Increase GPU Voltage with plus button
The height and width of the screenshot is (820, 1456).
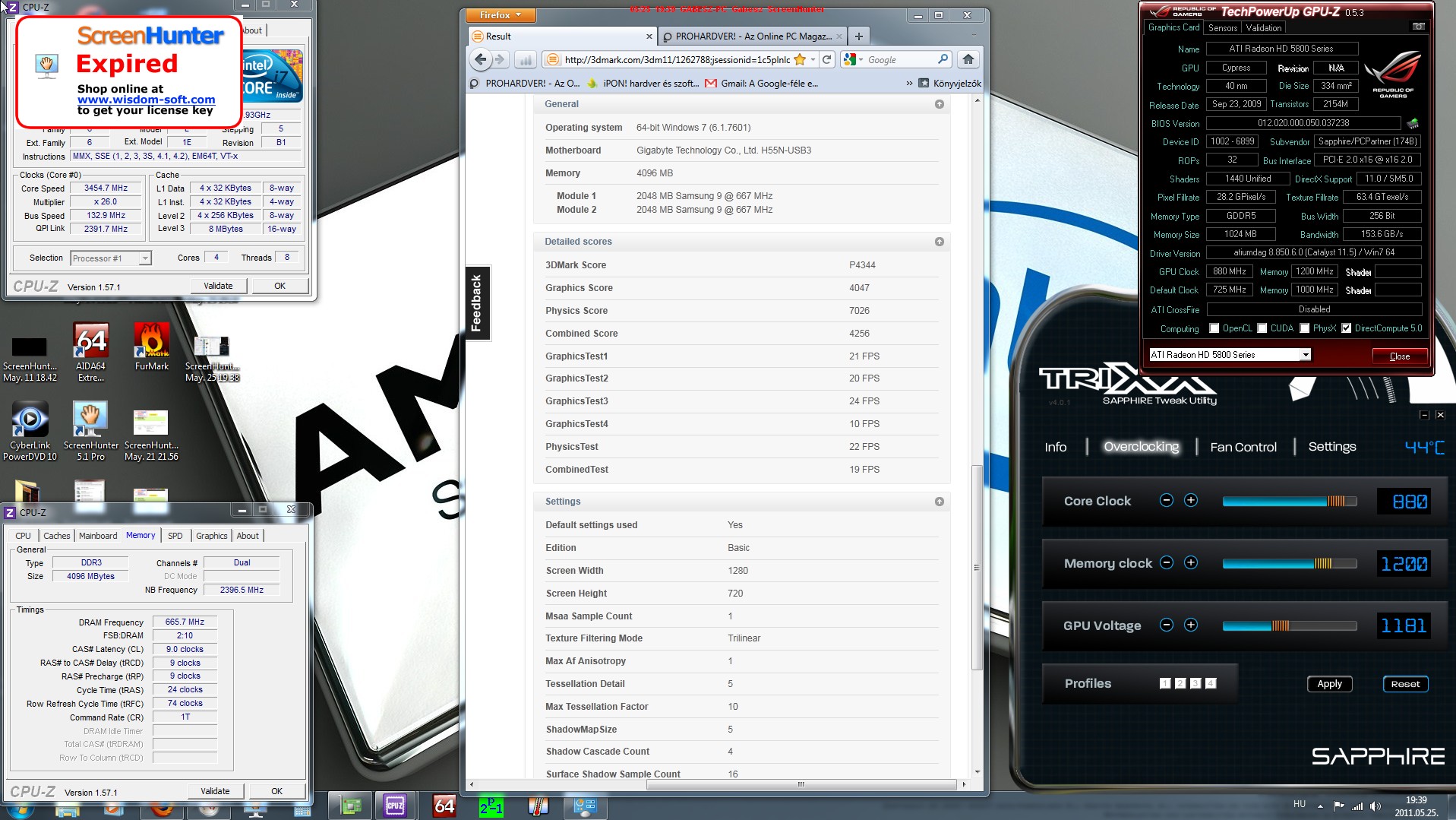point(1191,625)
